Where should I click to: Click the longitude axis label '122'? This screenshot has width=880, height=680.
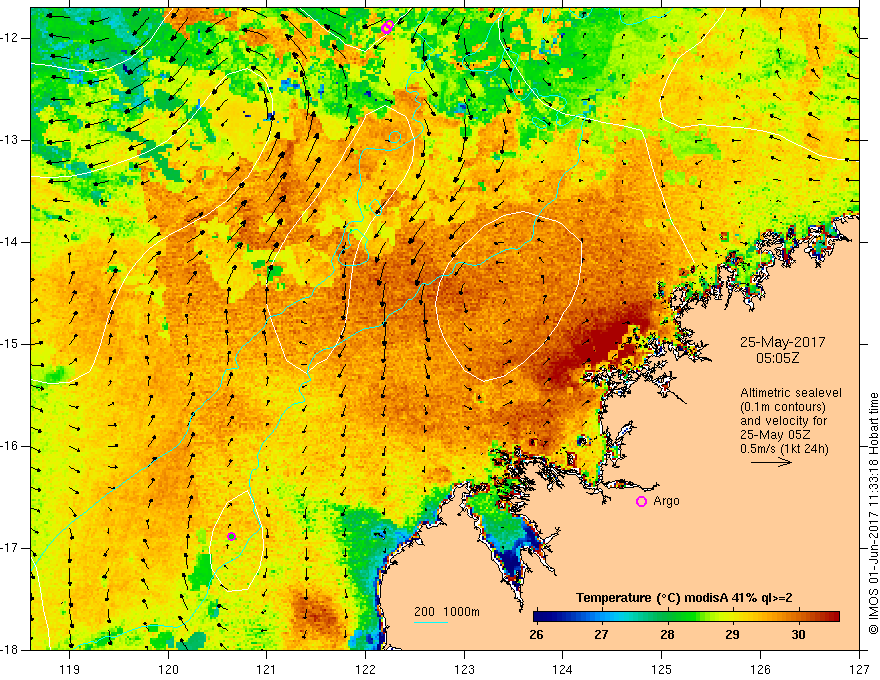(365, 669)
